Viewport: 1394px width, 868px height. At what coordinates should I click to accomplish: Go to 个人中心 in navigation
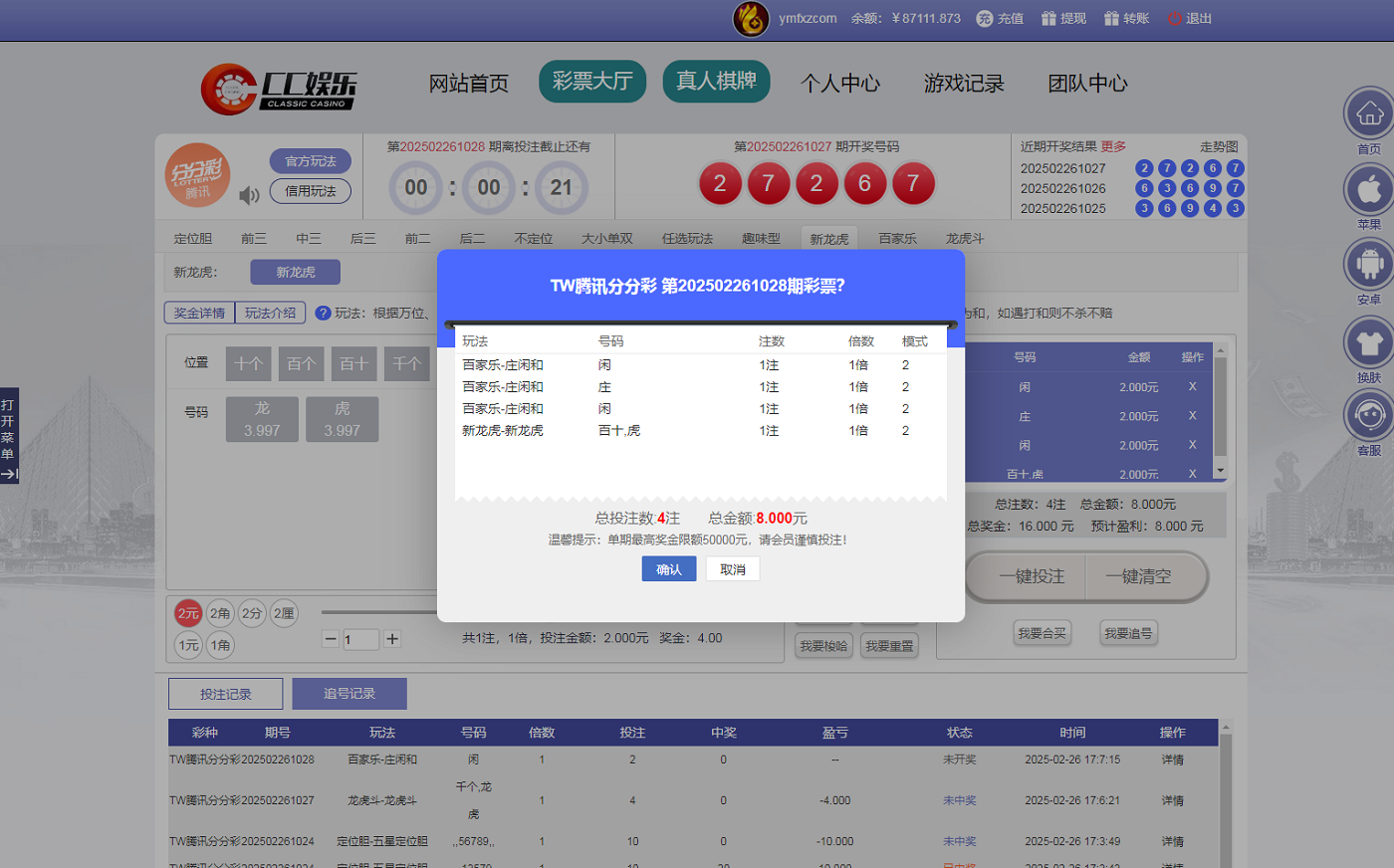click(840, 84)
